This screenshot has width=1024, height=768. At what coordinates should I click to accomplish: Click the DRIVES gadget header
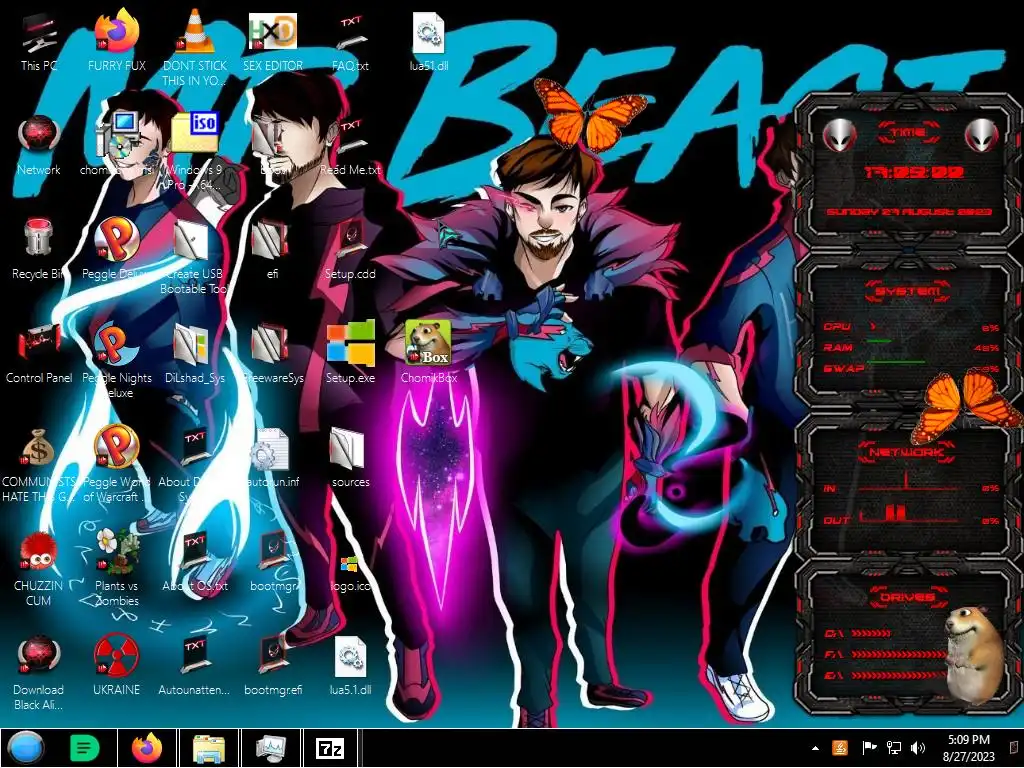pyautogui.click(x=908, y=597)
